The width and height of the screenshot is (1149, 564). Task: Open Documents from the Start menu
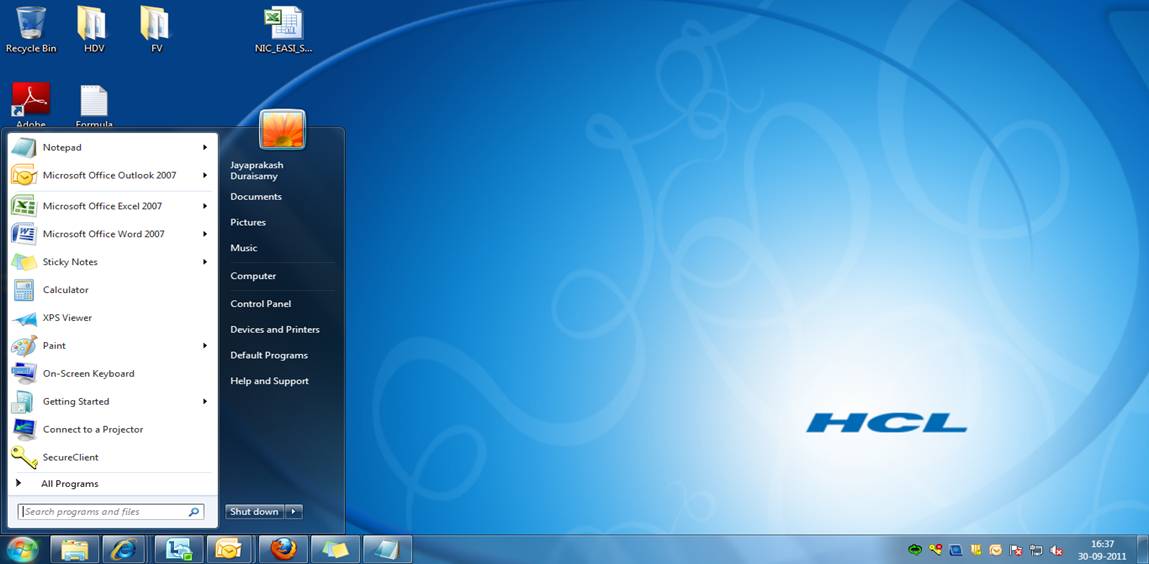coord(256,197)
